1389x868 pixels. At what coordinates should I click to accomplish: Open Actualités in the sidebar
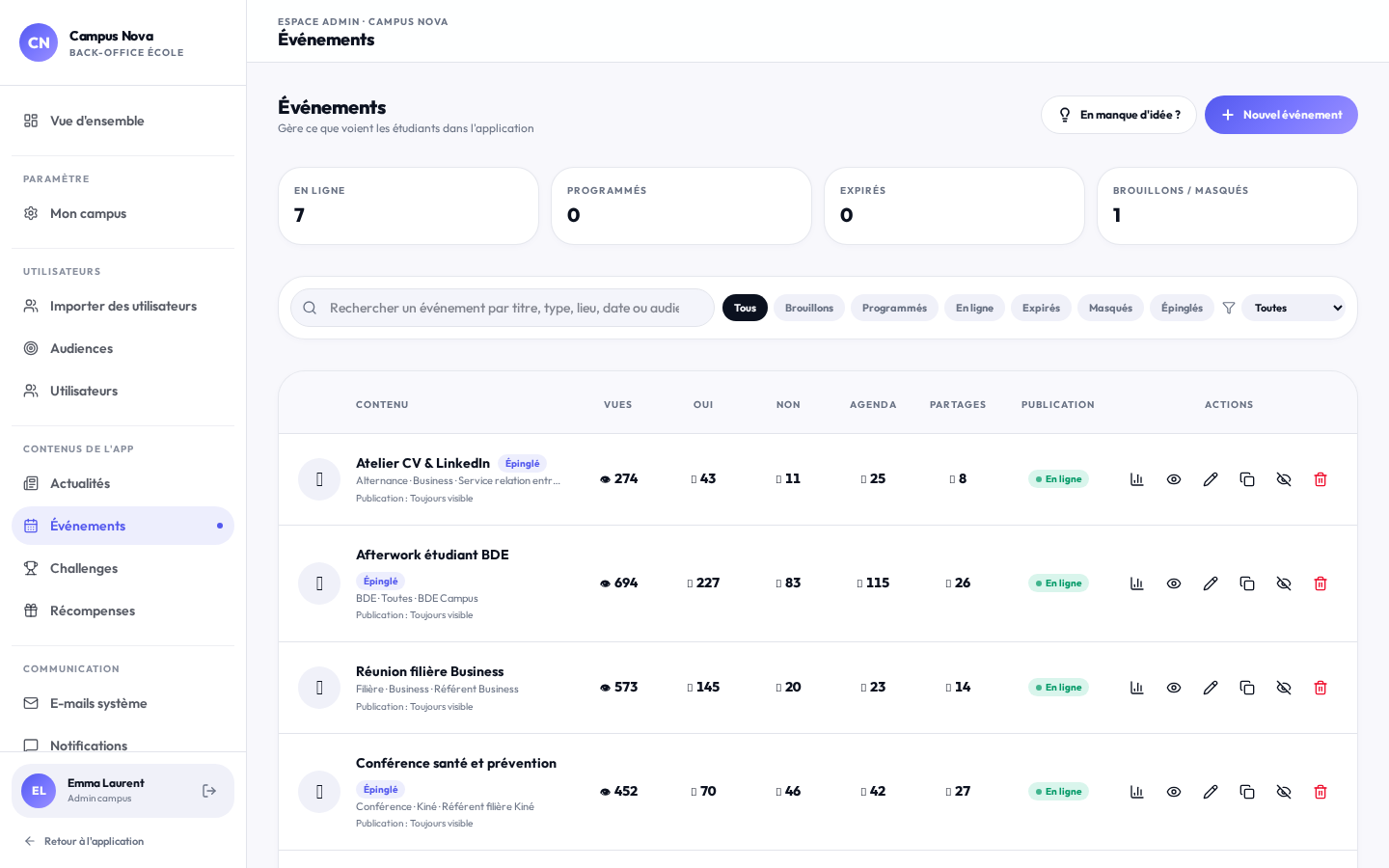pos(123,483)
